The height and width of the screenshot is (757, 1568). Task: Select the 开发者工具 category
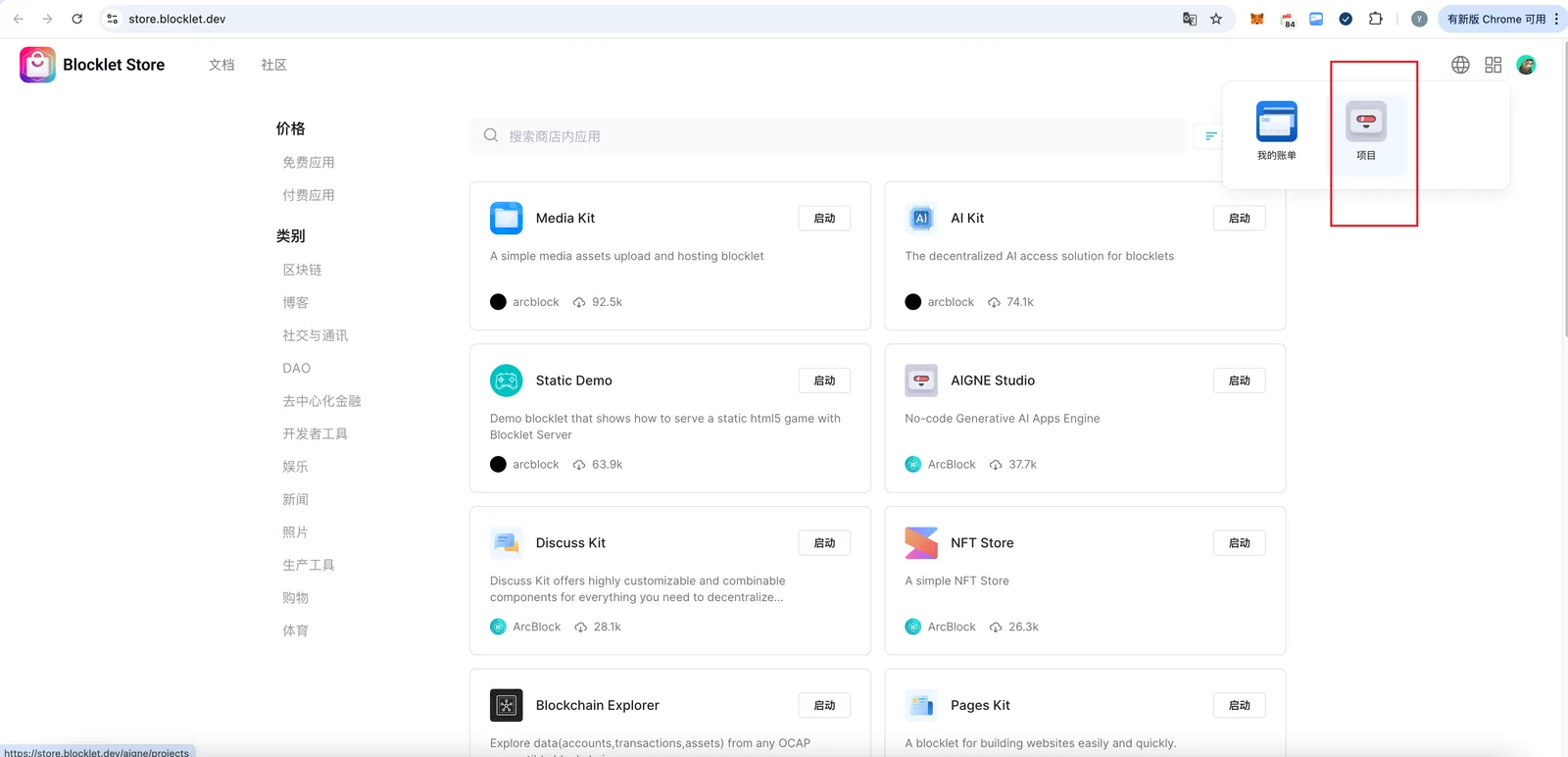tap(316, 433)
